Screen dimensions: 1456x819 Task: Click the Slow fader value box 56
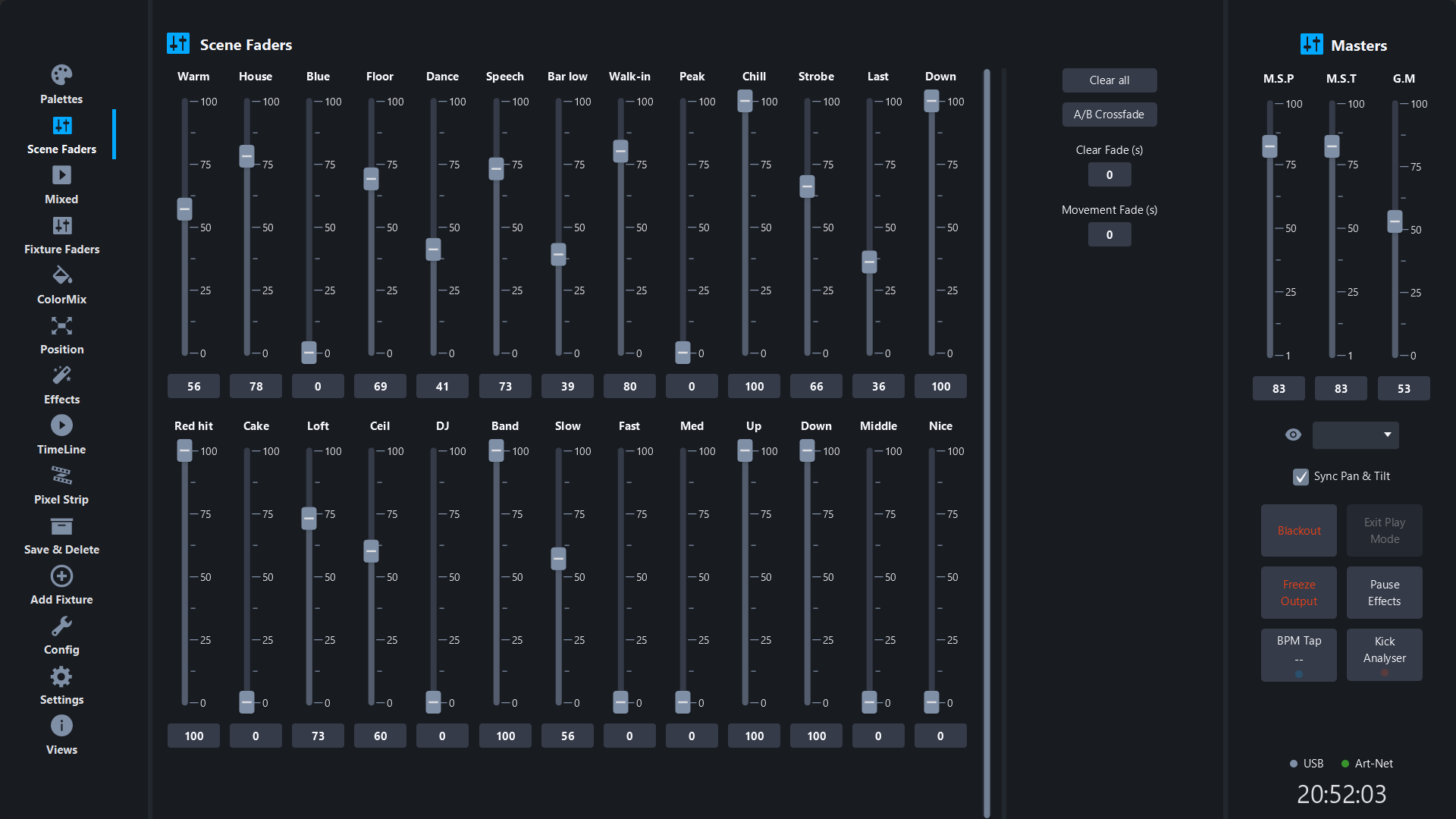(x=567, y=736)
